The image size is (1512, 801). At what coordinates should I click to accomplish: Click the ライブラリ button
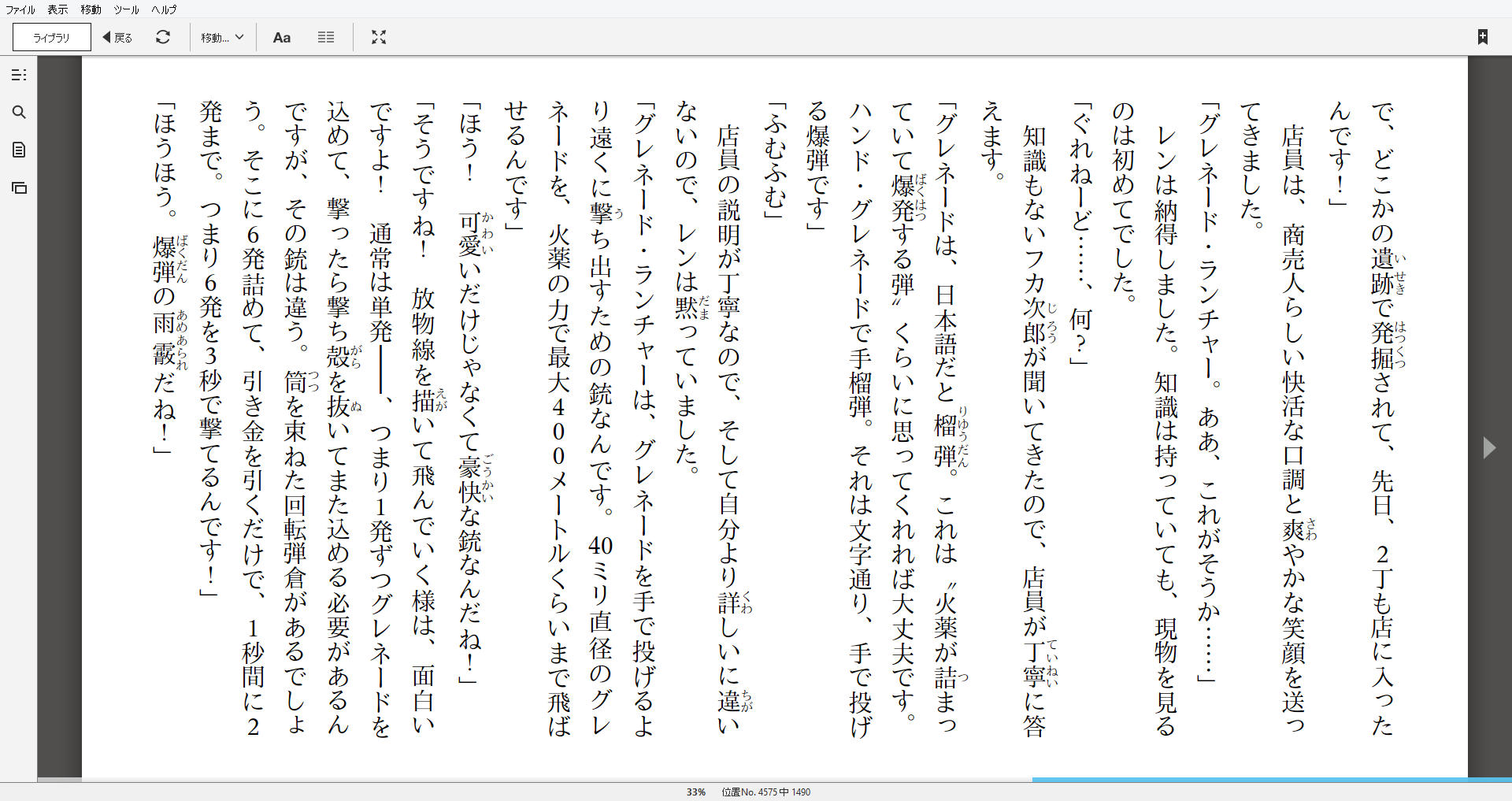52,37
